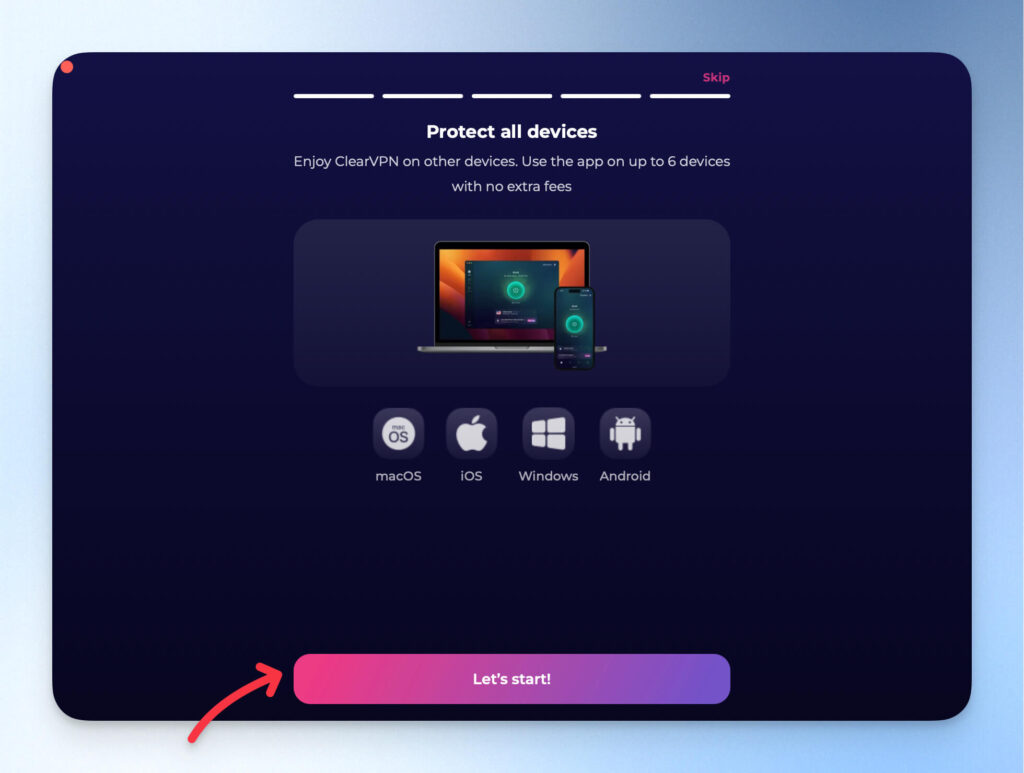This screenshot has width=1024, height=773.
Task: Select the second progress bar segment
Action: click(x=423, y=96)
